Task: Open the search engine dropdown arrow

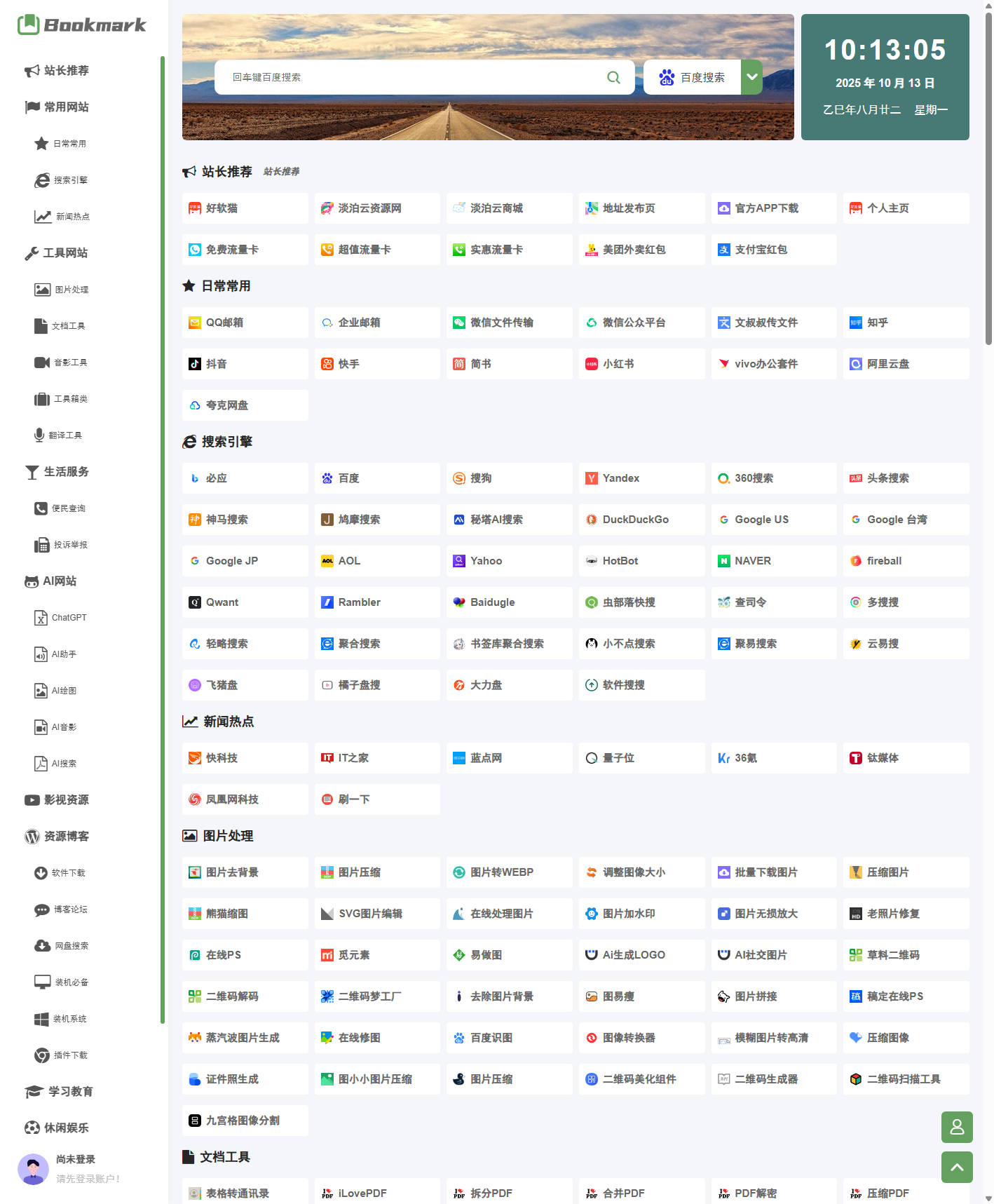Action: tap(751, 77)
